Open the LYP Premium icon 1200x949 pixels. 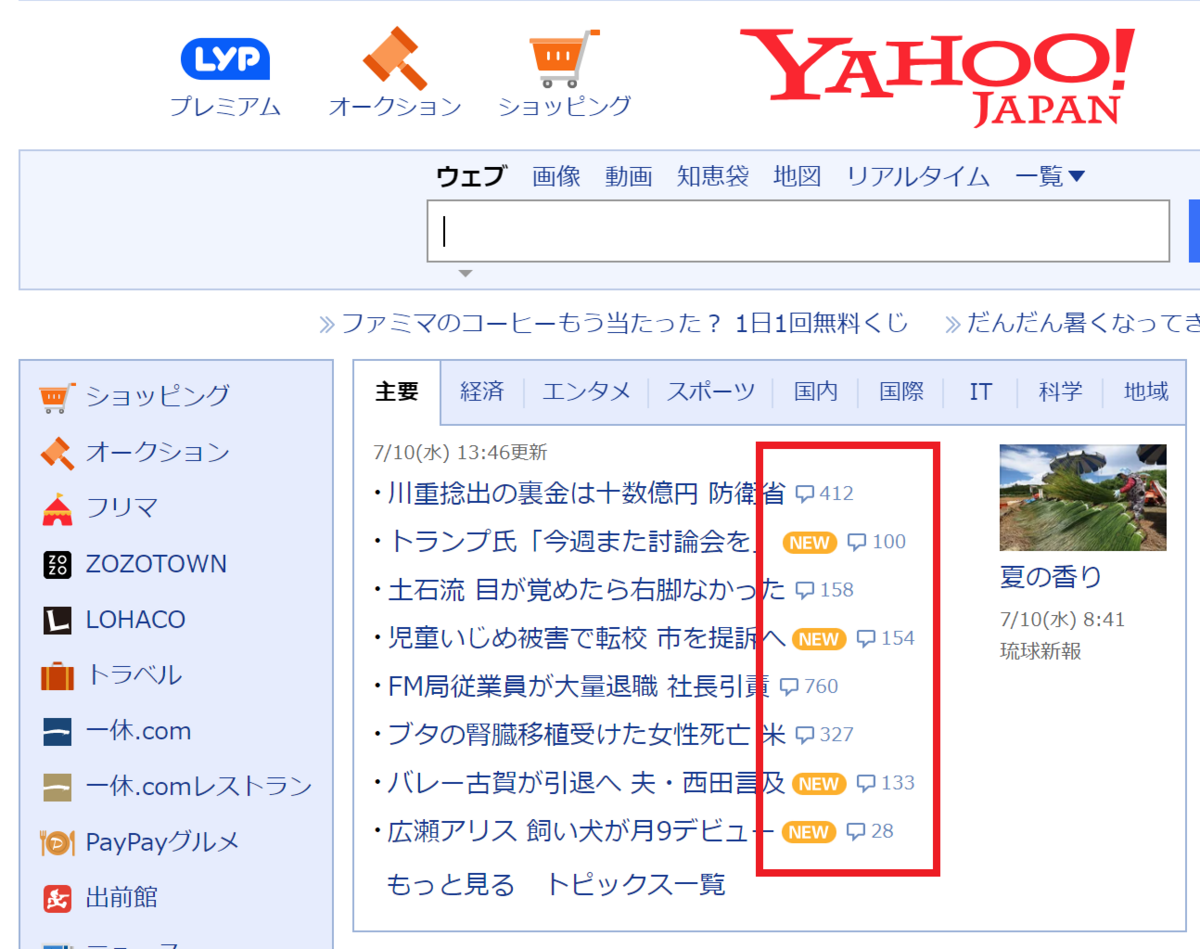tap(225, 59)
